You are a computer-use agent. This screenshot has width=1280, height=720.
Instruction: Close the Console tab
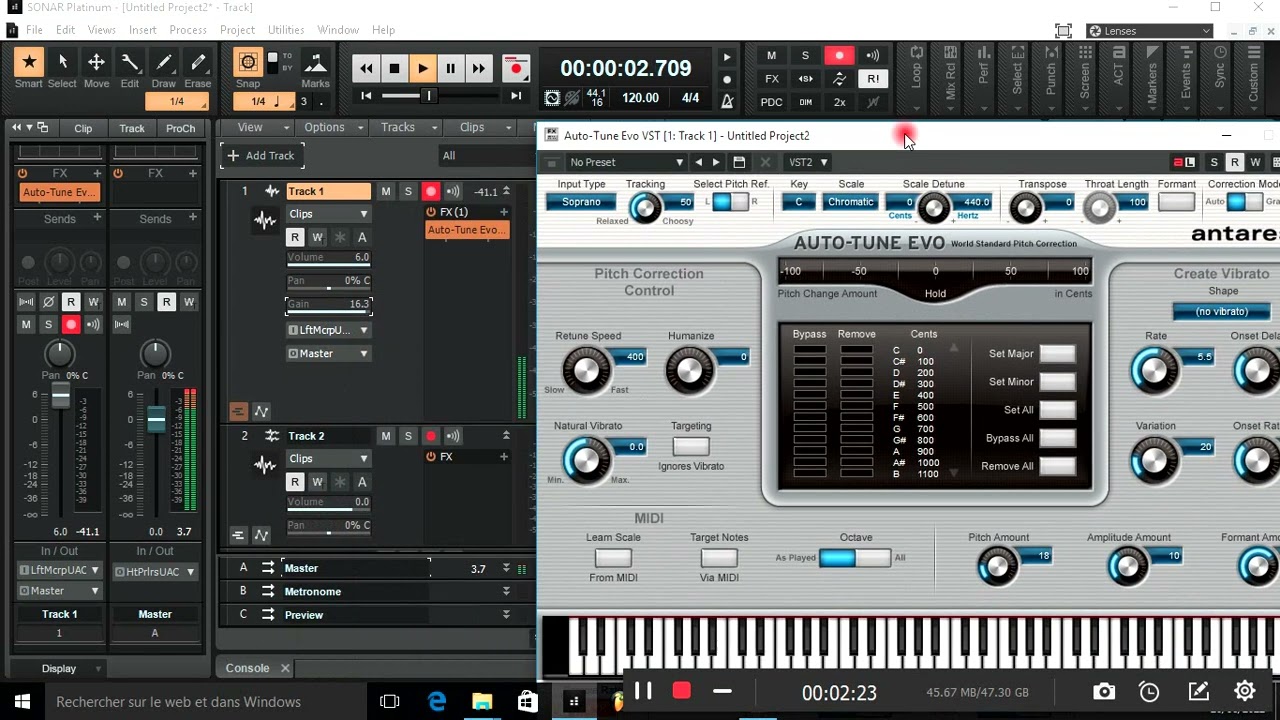point(284,668)
